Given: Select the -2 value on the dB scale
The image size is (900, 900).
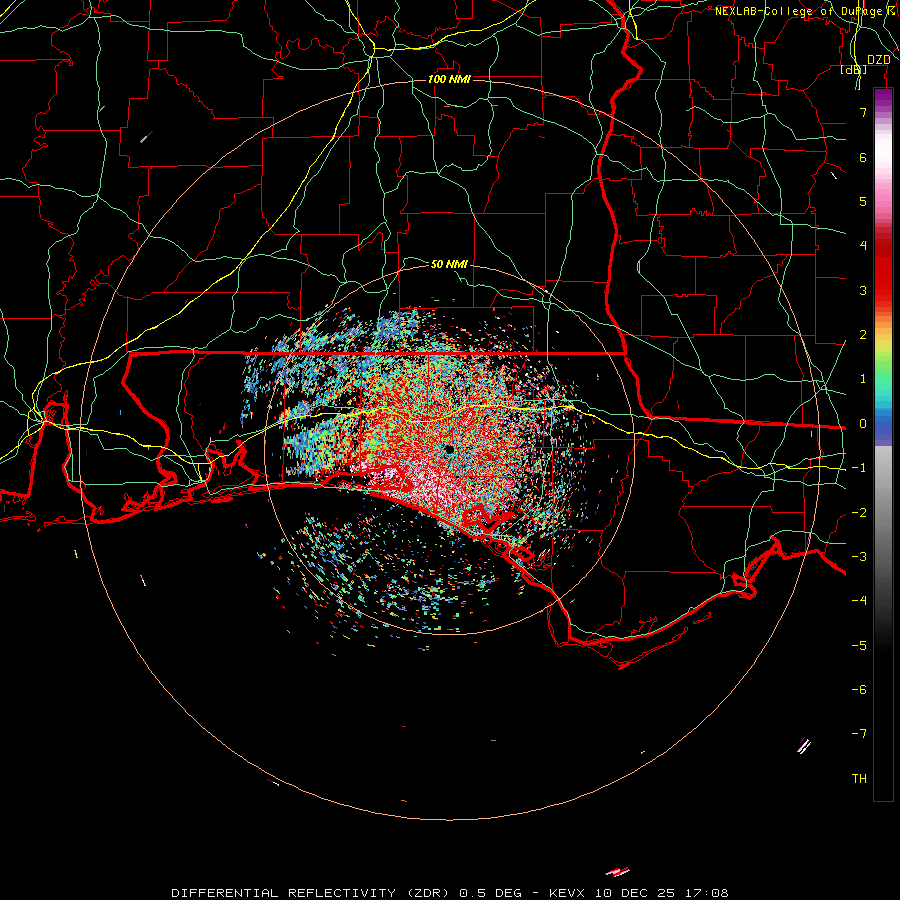Looking at the screenshot, I should pyautogui.click(x=859, y=513).
